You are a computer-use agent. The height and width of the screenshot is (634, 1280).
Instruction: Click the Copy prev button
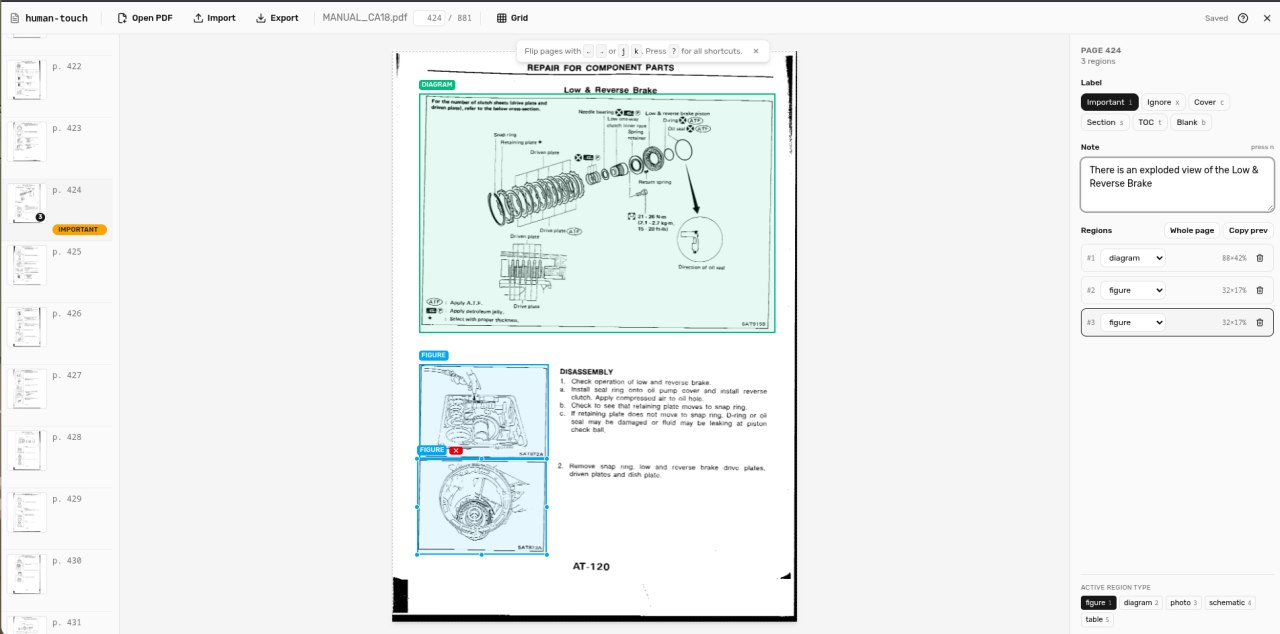pos(1248,231)
